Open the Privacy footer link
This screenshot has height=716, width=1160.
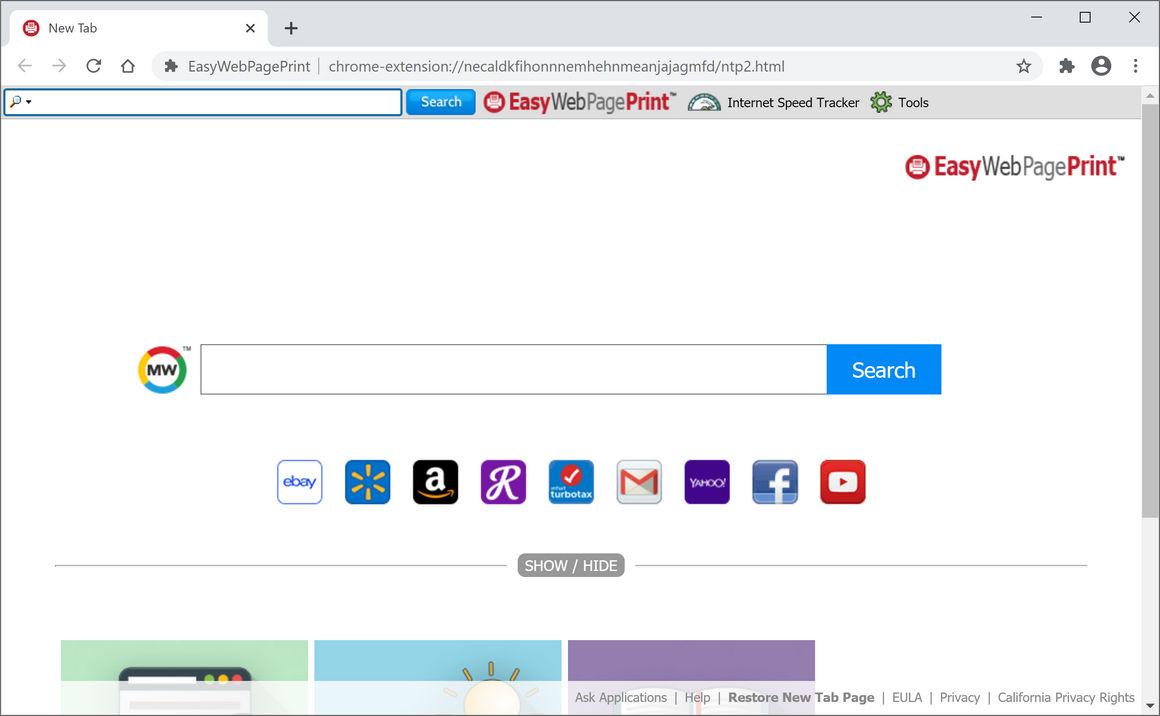click(x=960, y=698)
